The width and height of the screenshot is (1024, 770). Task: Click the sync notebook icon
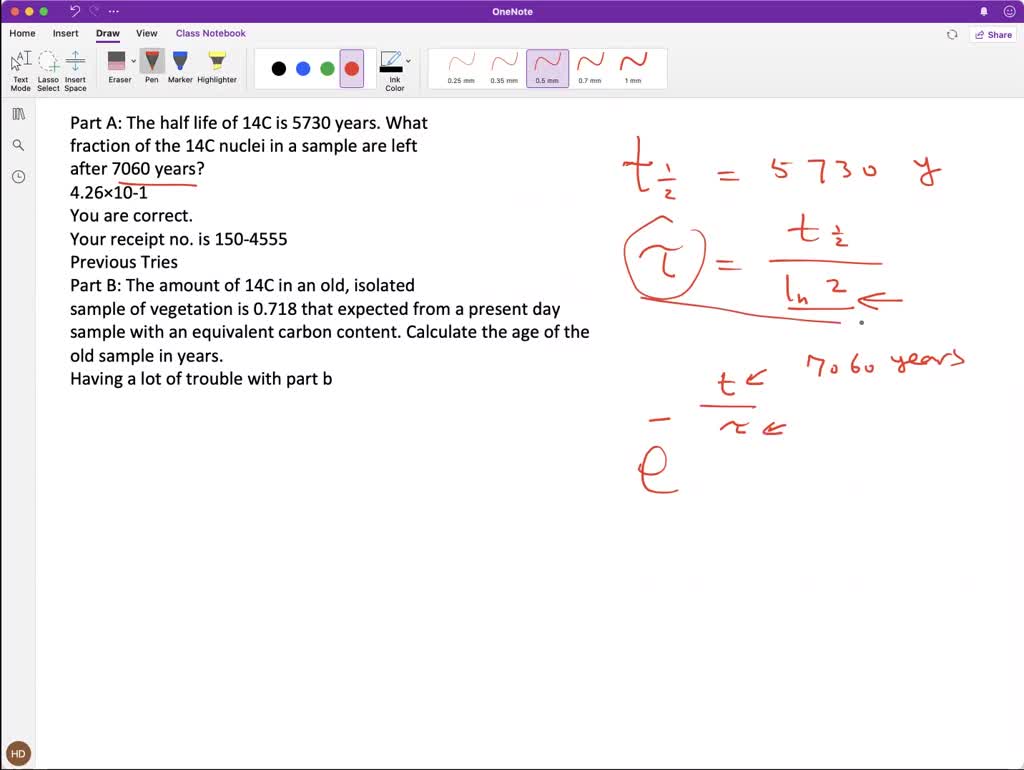point(952,35)
